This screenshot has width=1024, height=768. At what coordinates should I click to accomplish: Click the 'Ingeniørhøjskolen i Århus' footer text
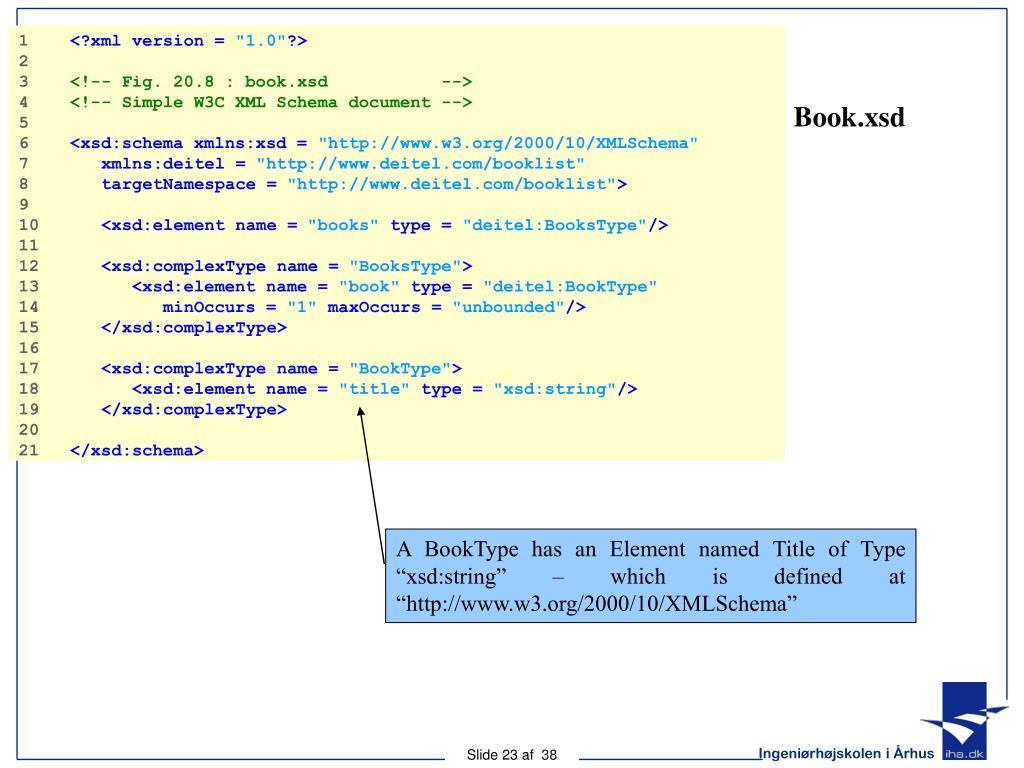(846, 753)
